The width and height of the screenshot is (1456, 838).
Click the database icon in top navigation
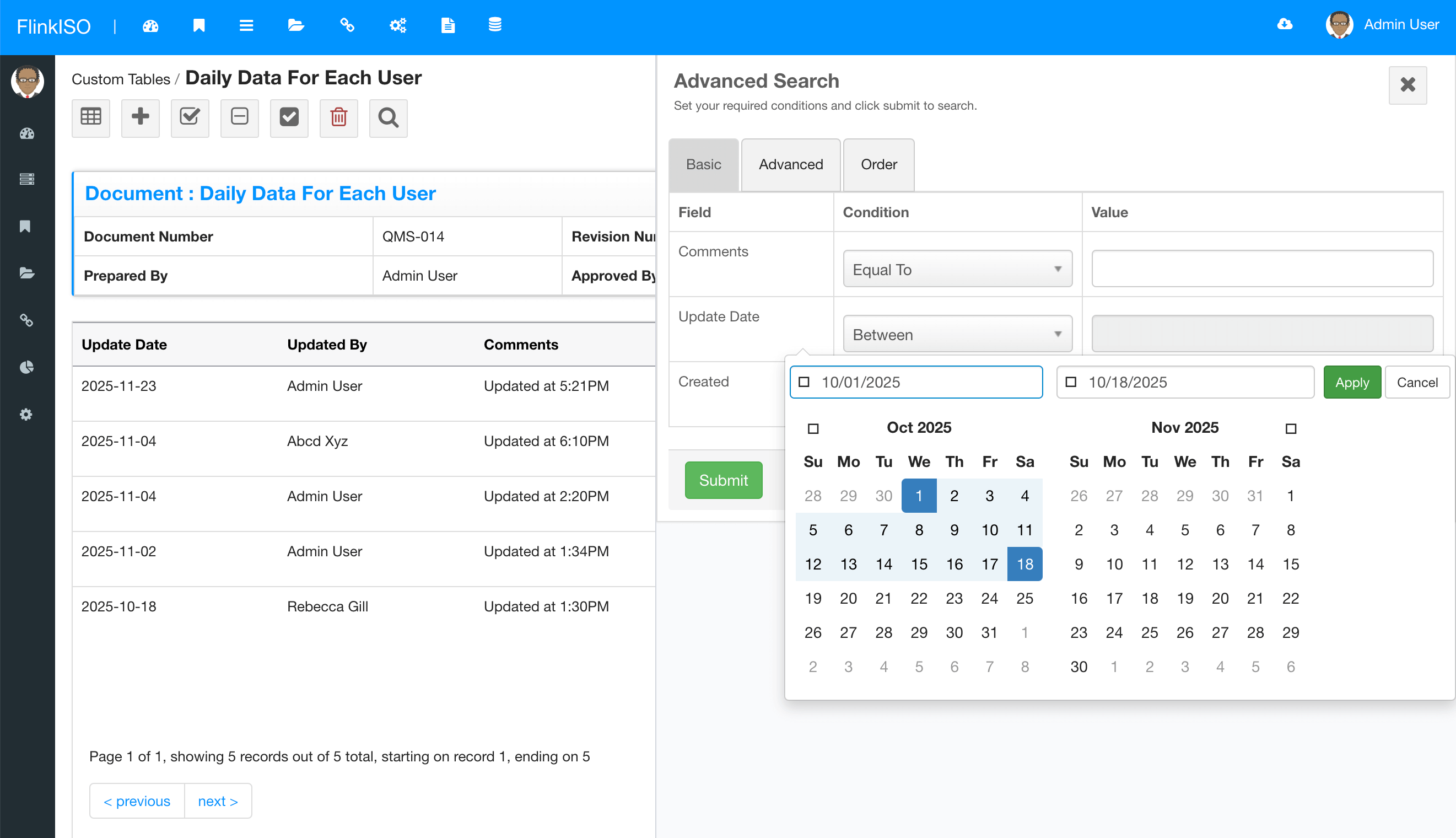(494, 25)
